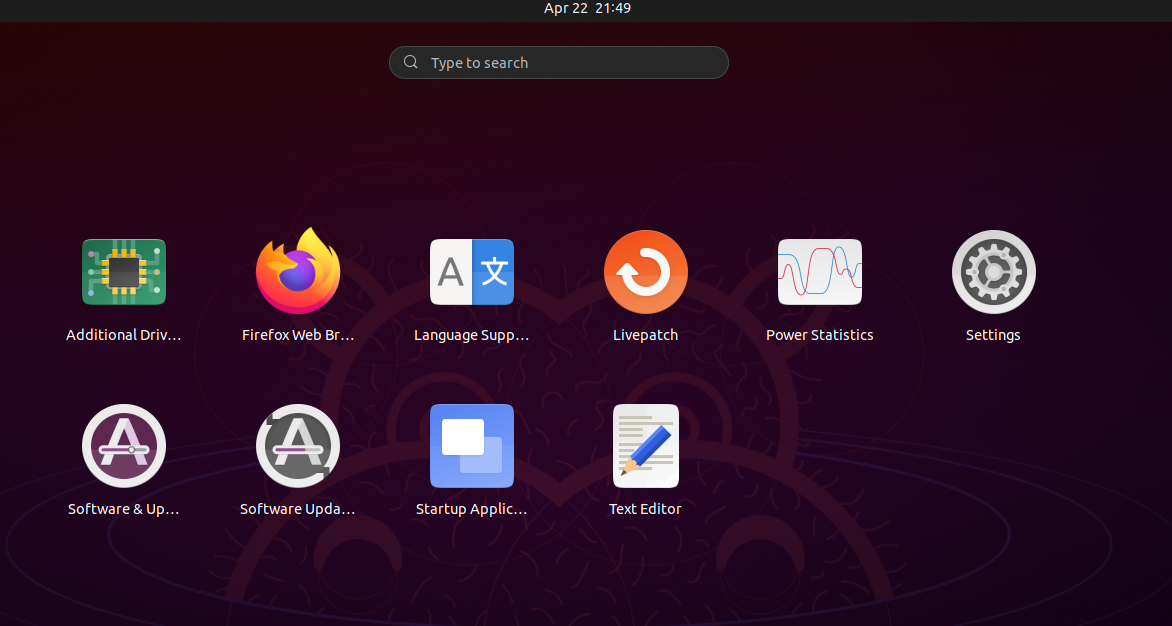This screenshot has width=1172, height=626.
Task: Open the Settings gear app
Action: tap(993, 272)
